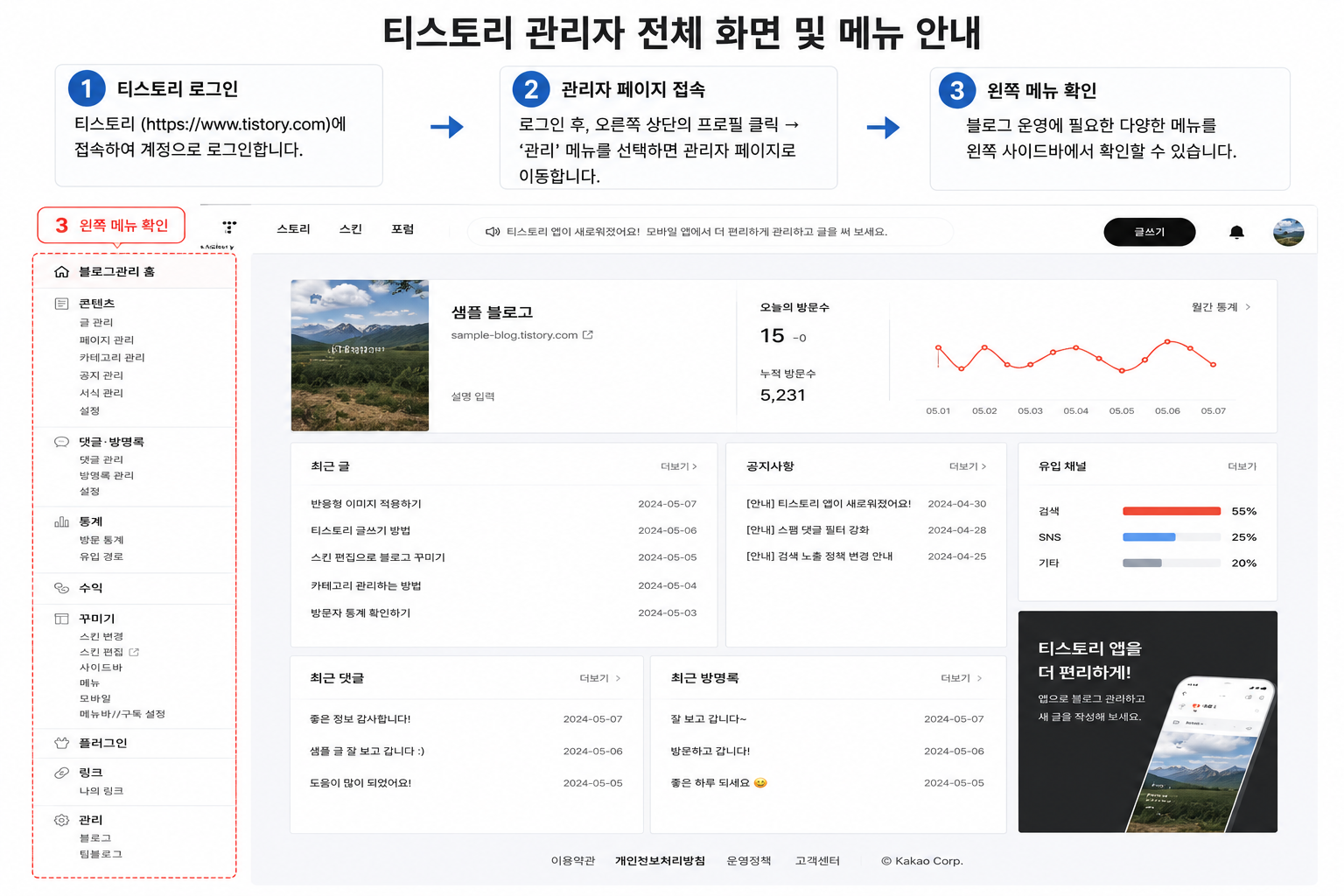Image resolution: width=1344 pixels, height=896 pixels.
Task: Open 포럼 in the top menu
Action: (x=402, y=229)
